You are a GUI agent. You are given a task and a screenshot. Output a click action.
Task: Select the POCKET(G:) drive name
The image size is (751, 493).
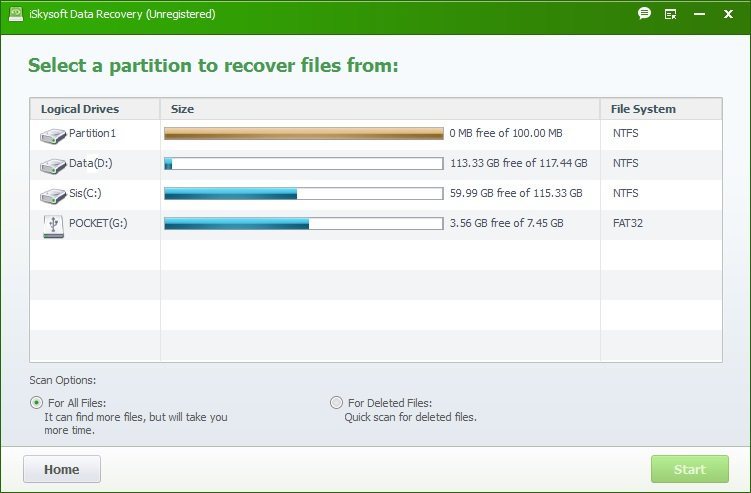coord(98,223)
